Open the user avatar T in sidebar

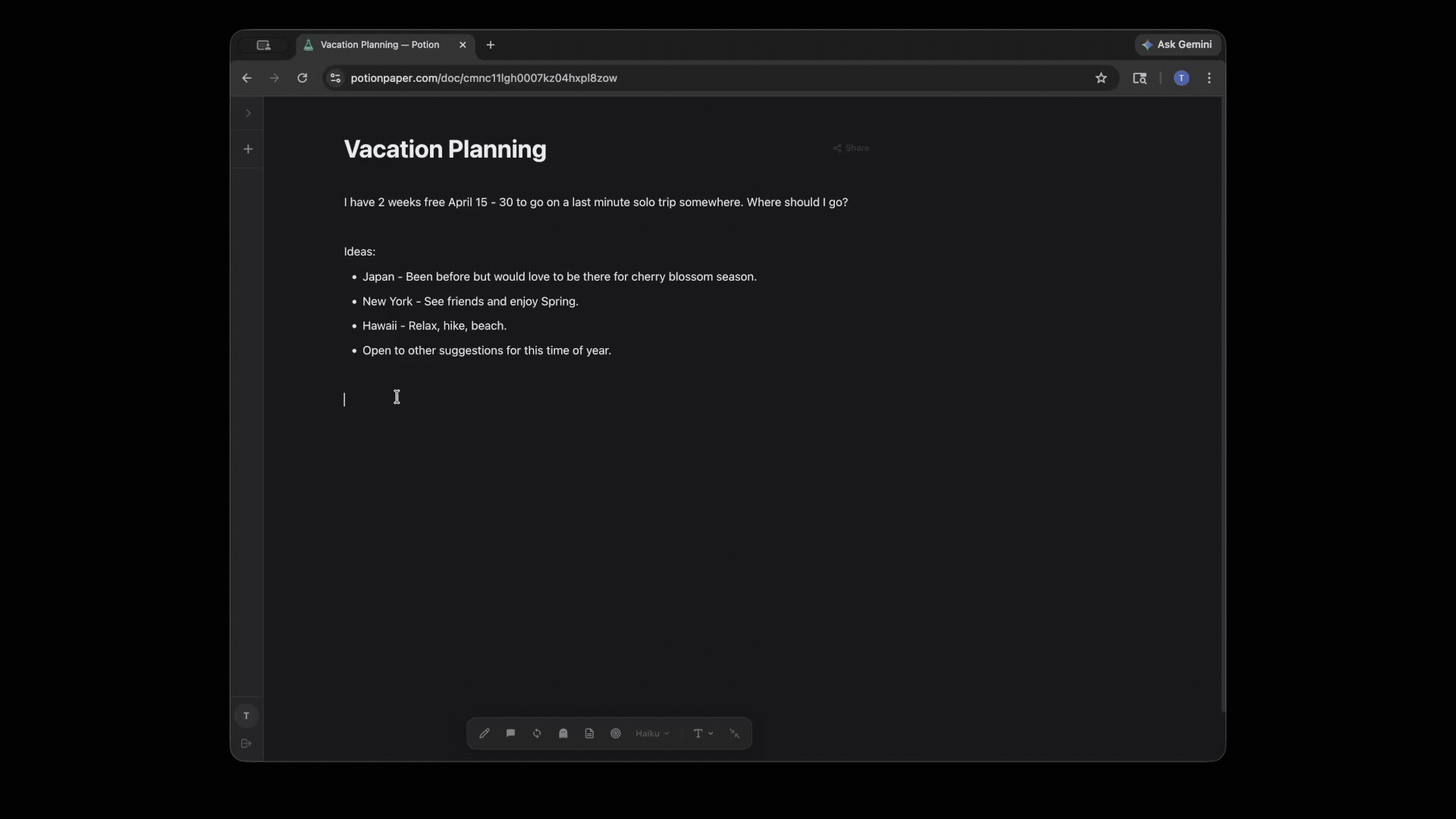click(x=246, y=716)
